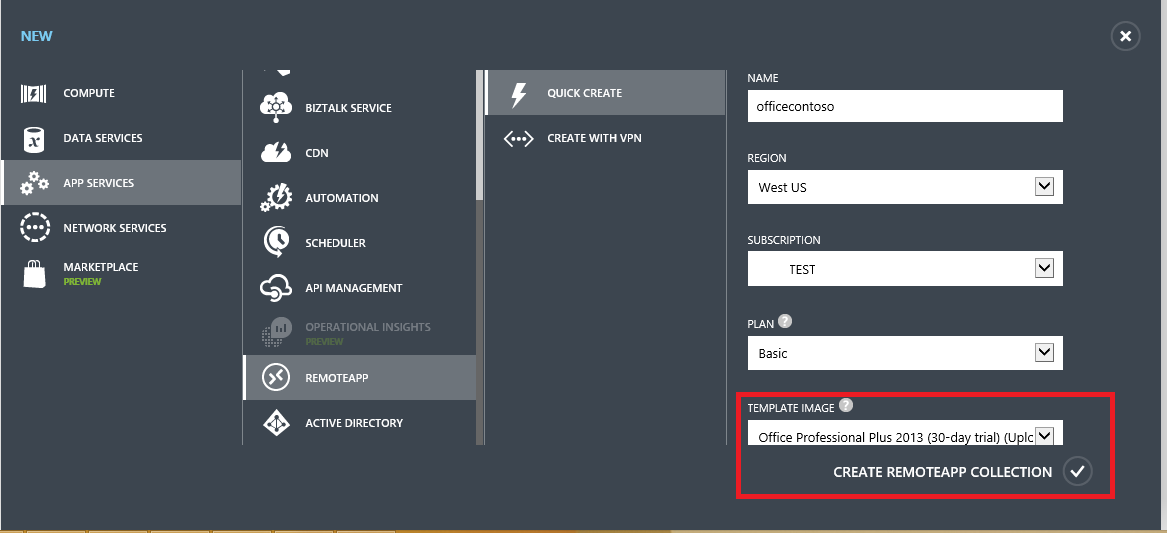Choose NETWORK SERVICES category
The image size is (1167, 533).
click(121, 228)
